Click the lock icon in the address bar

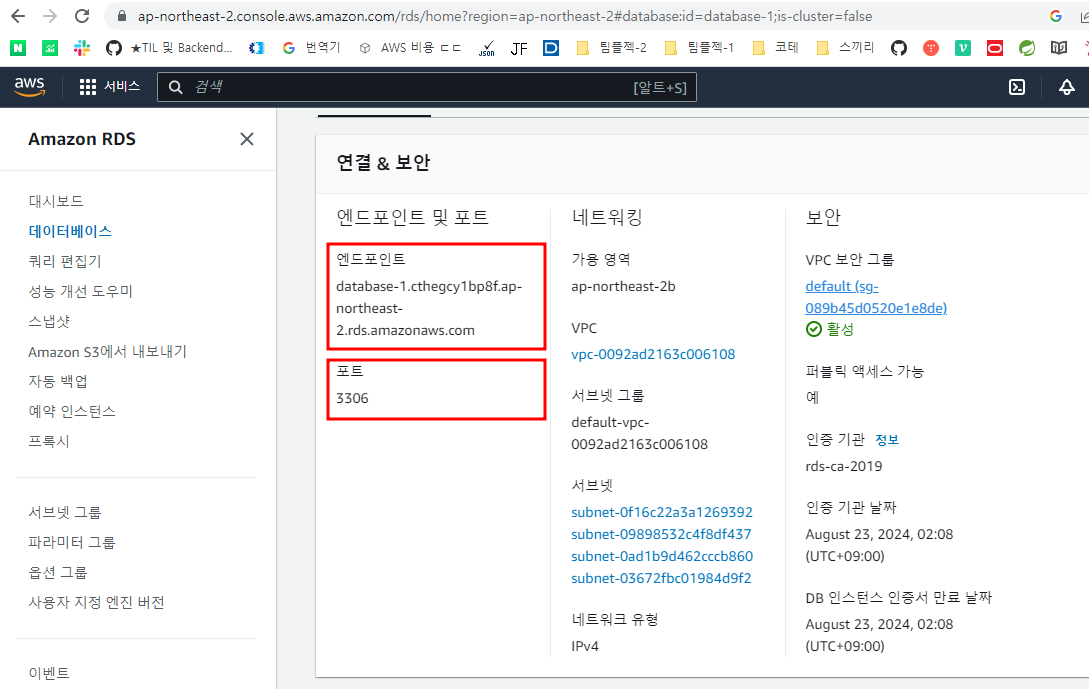click(x=122, y=16)
